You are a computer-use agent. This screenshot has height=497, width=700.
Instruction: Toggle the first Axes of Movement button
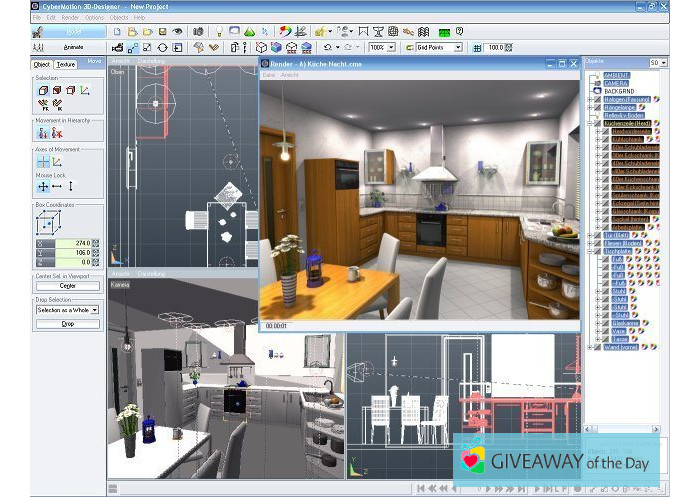[43, 161]
